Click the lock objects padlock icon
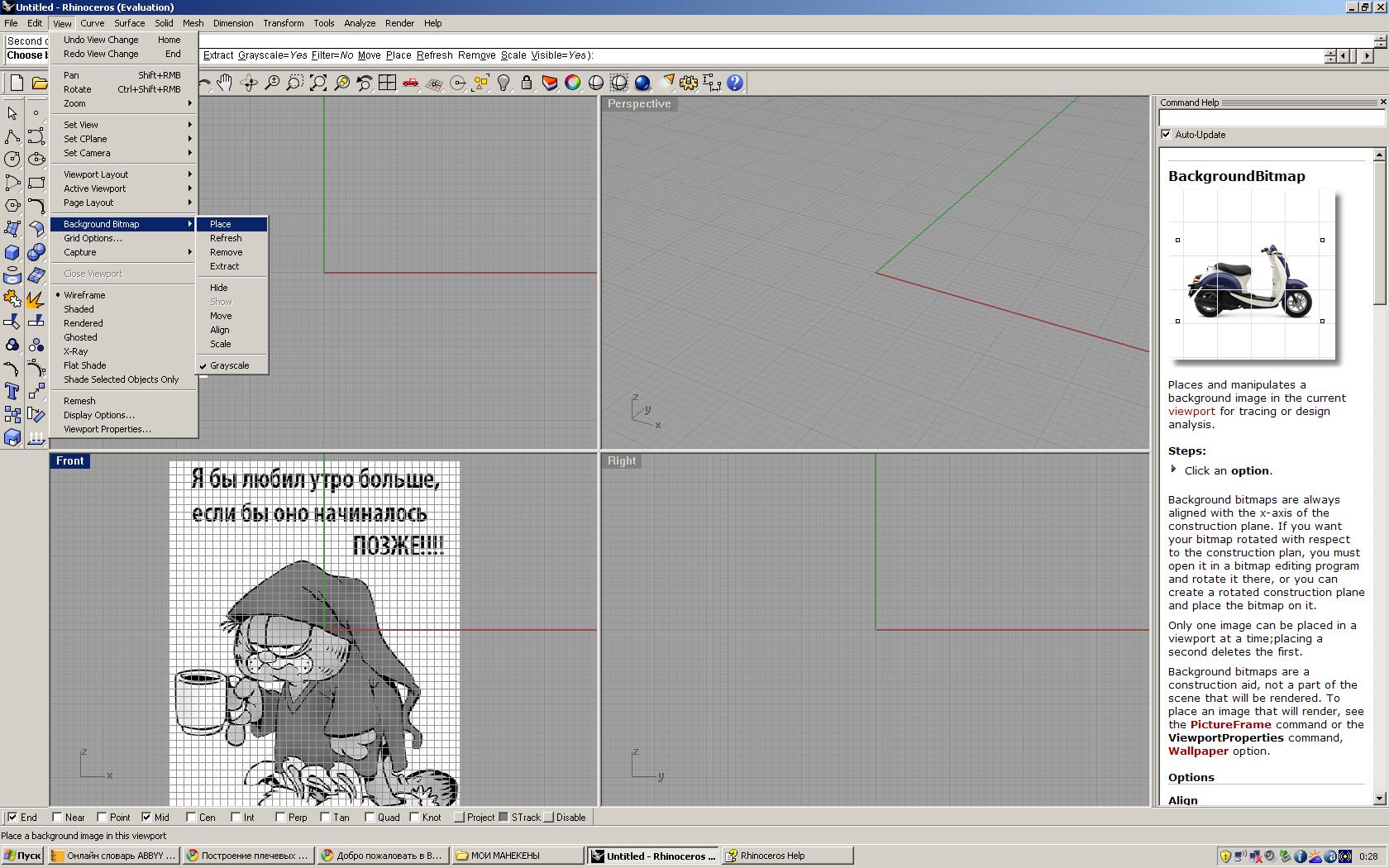This screenshot has height=868, width=1389. pyautogui.click(x=526, y=83)
